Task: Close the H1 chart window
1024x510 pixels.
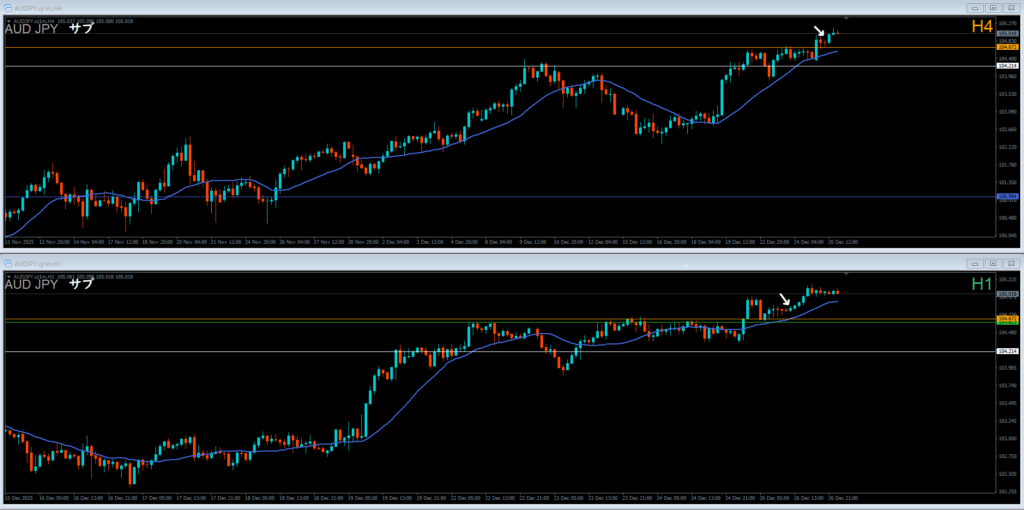Action: click(x=1009, y=262)
